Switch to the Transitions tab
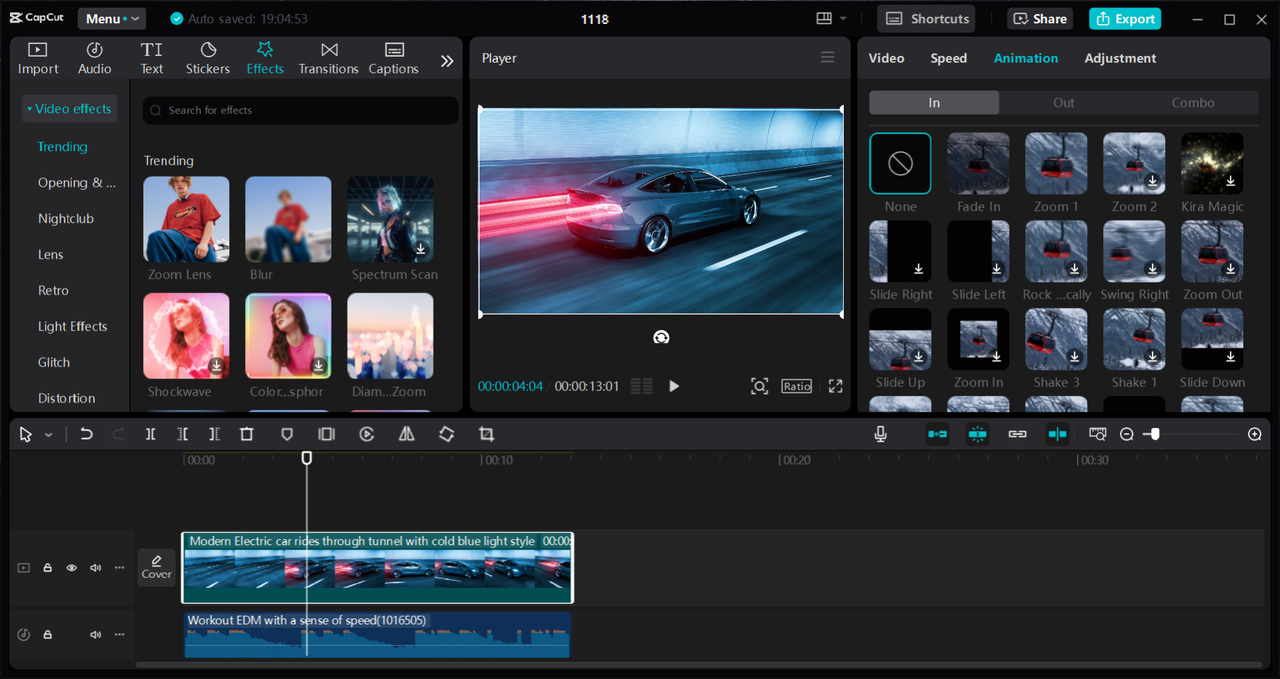 click(x=328, y=59)
